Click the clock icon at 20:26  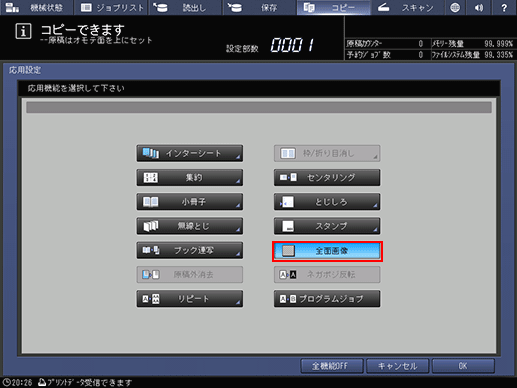point(7,382)
